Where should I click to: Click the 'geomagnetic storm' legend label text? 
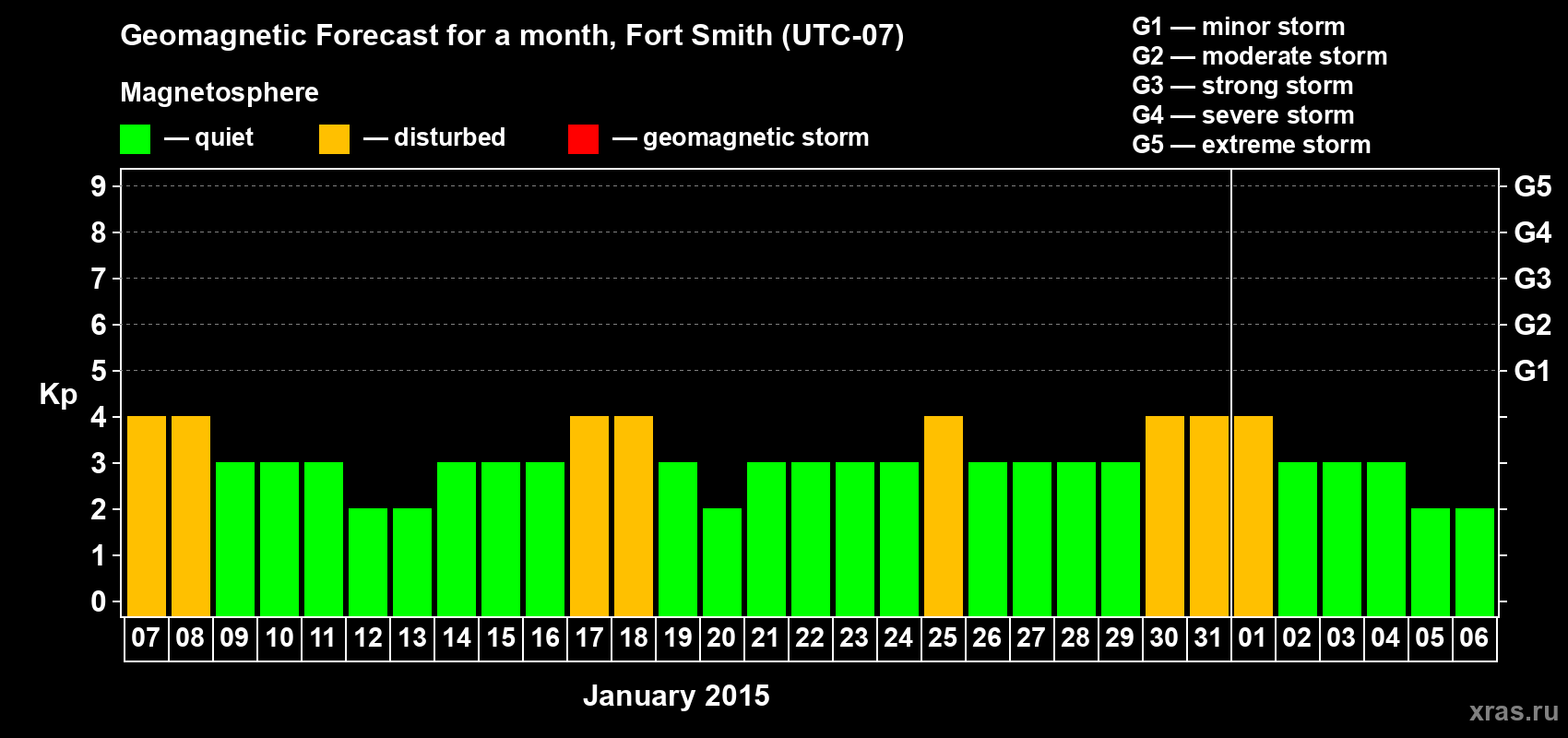click(x=756, y=138)
